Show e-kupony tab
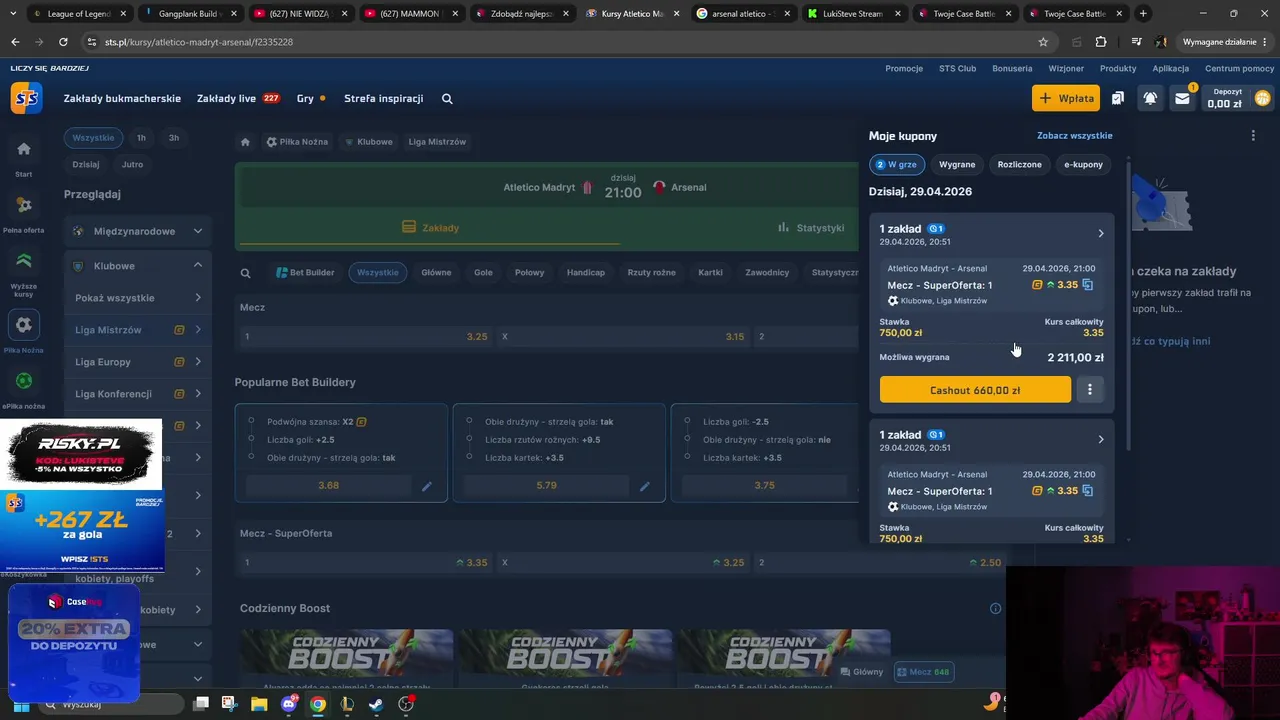The height and width of the screenshot is (720, 1280). [x=1083, y=165]
